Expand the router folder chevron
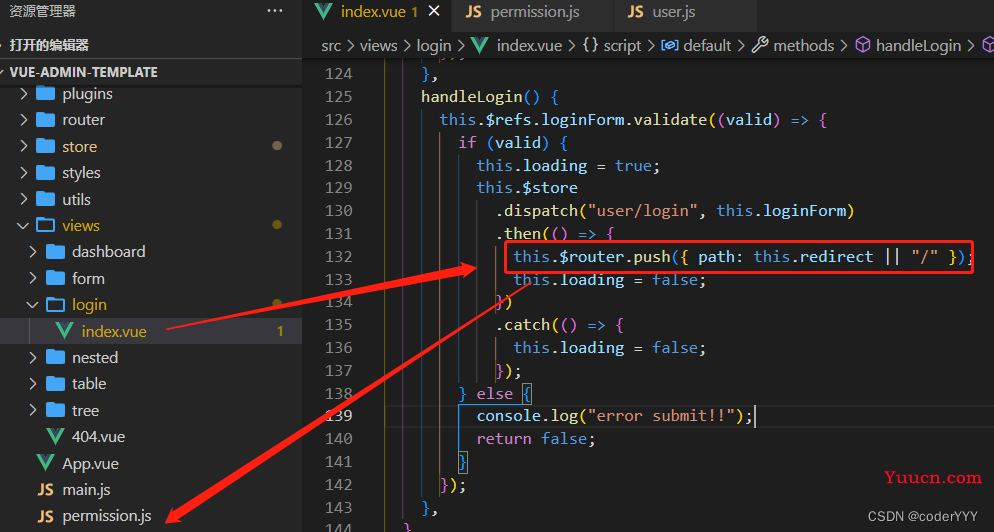Screen dimensions: 994x532 [x=23, y=120]
